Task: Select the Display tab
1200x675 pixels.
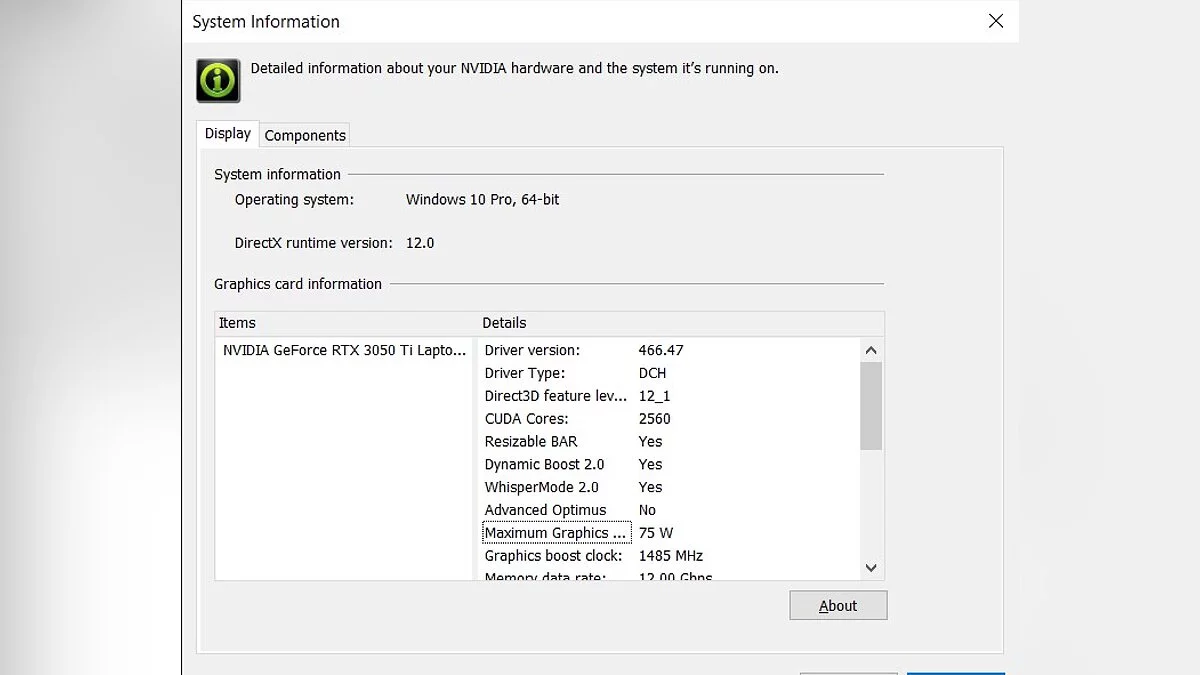Action: [228, 134]
